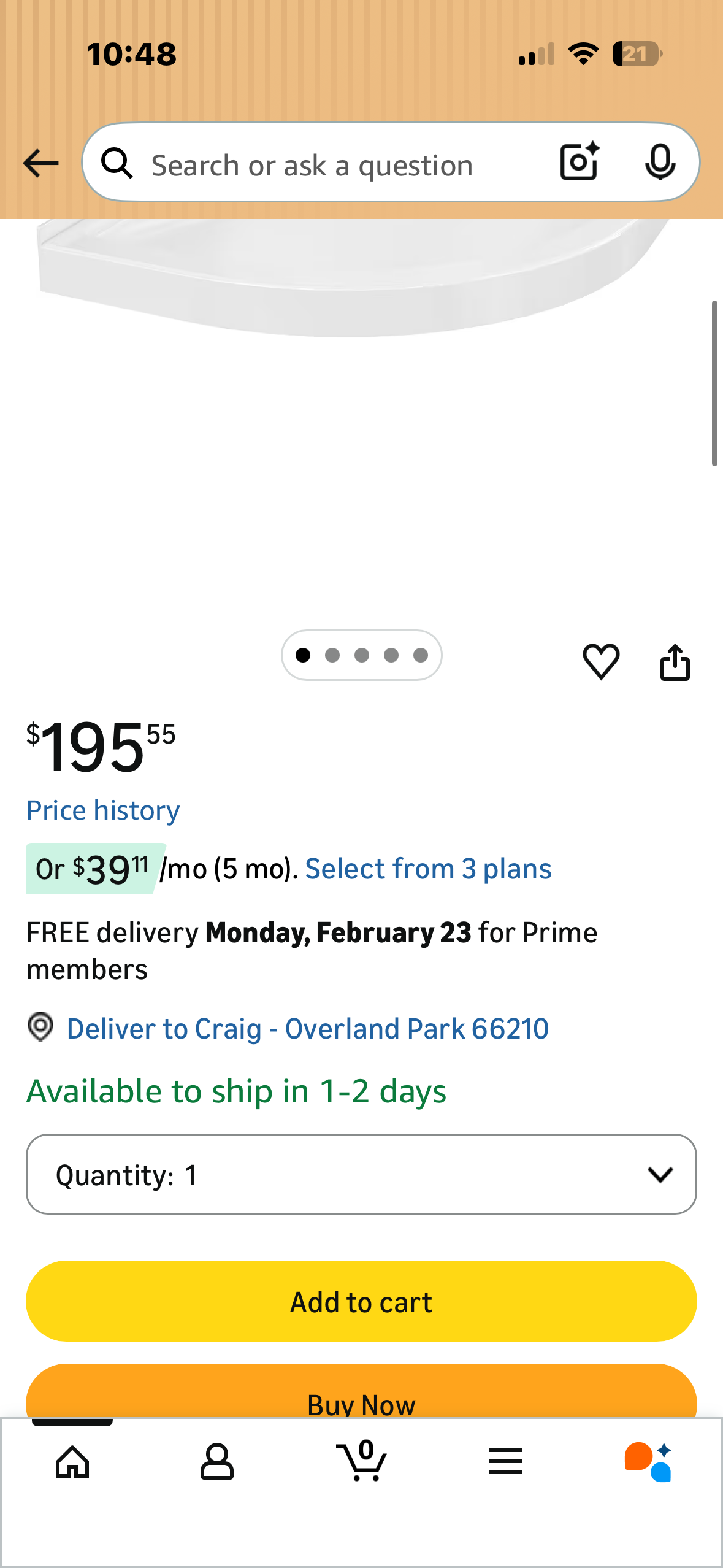The height and width of the screenshot is (1568, 723).
Task: Open the camera lens search icon
Action: coord(579,162)
